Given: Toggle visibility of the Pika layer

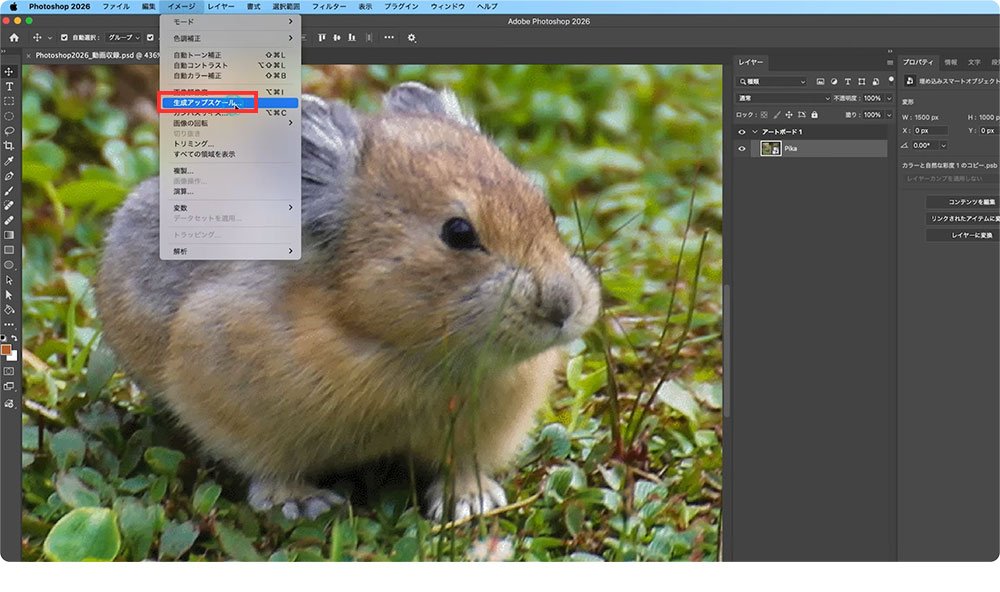Looking at the screenshot, I should [x=742, y=148].
